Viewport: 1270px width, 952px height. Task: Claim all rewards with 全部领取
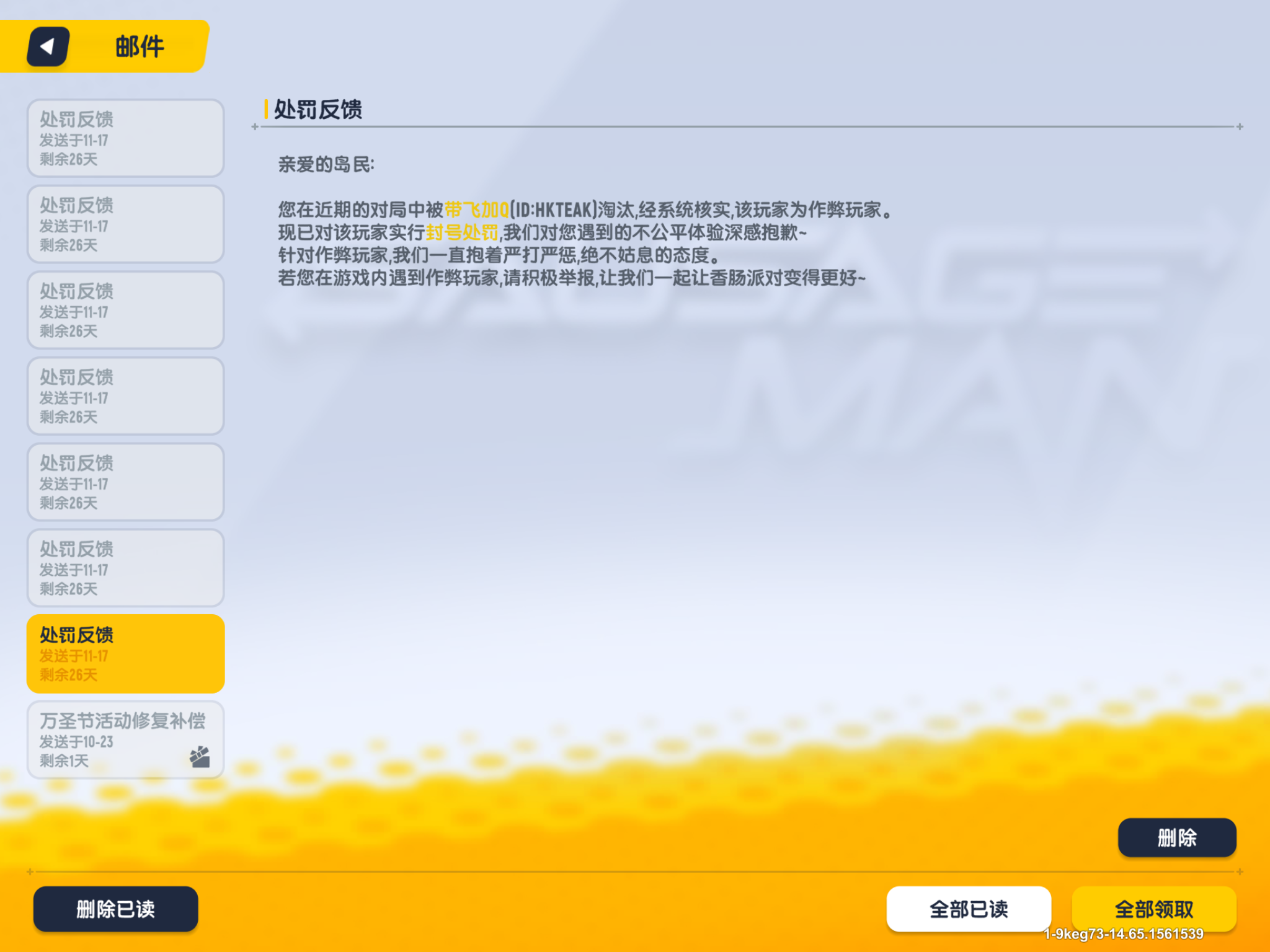(1153, 909)
